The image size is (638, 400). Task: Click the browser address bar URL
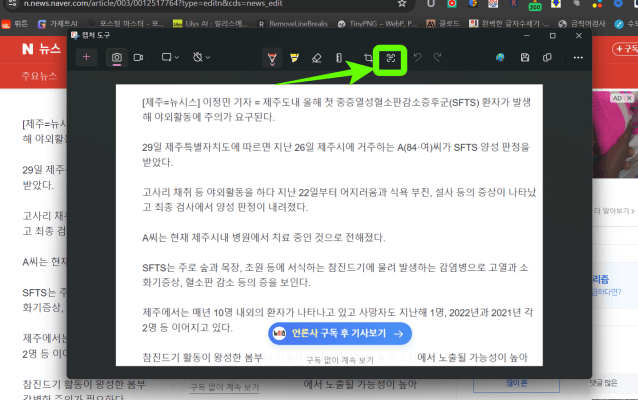pyautogui.click(x=153, y=4)
